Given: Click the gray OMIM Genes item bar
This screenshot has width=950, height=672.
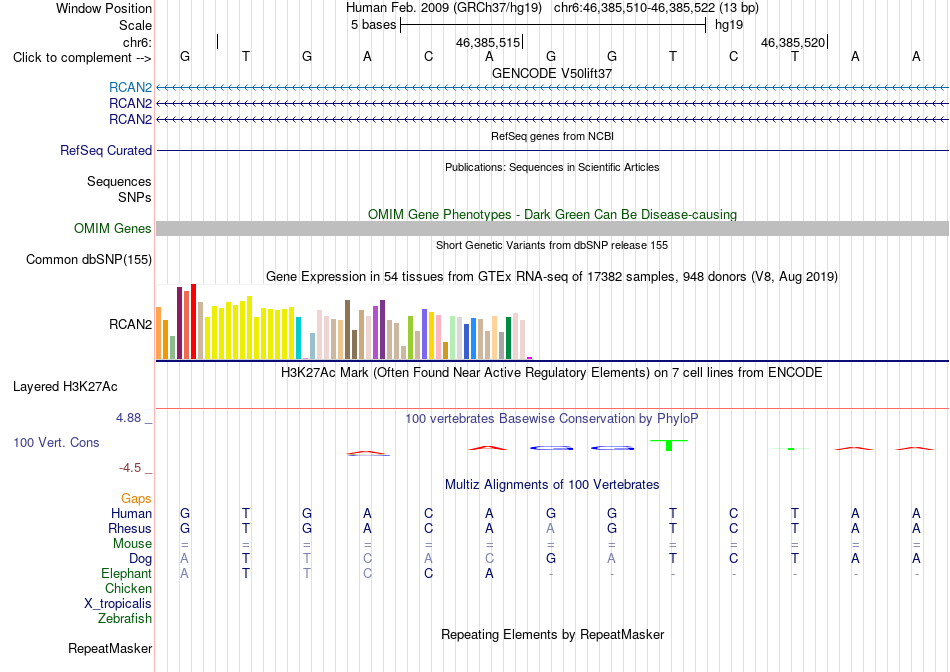Looking at the screenshot, I should click(x=553, y=228).
